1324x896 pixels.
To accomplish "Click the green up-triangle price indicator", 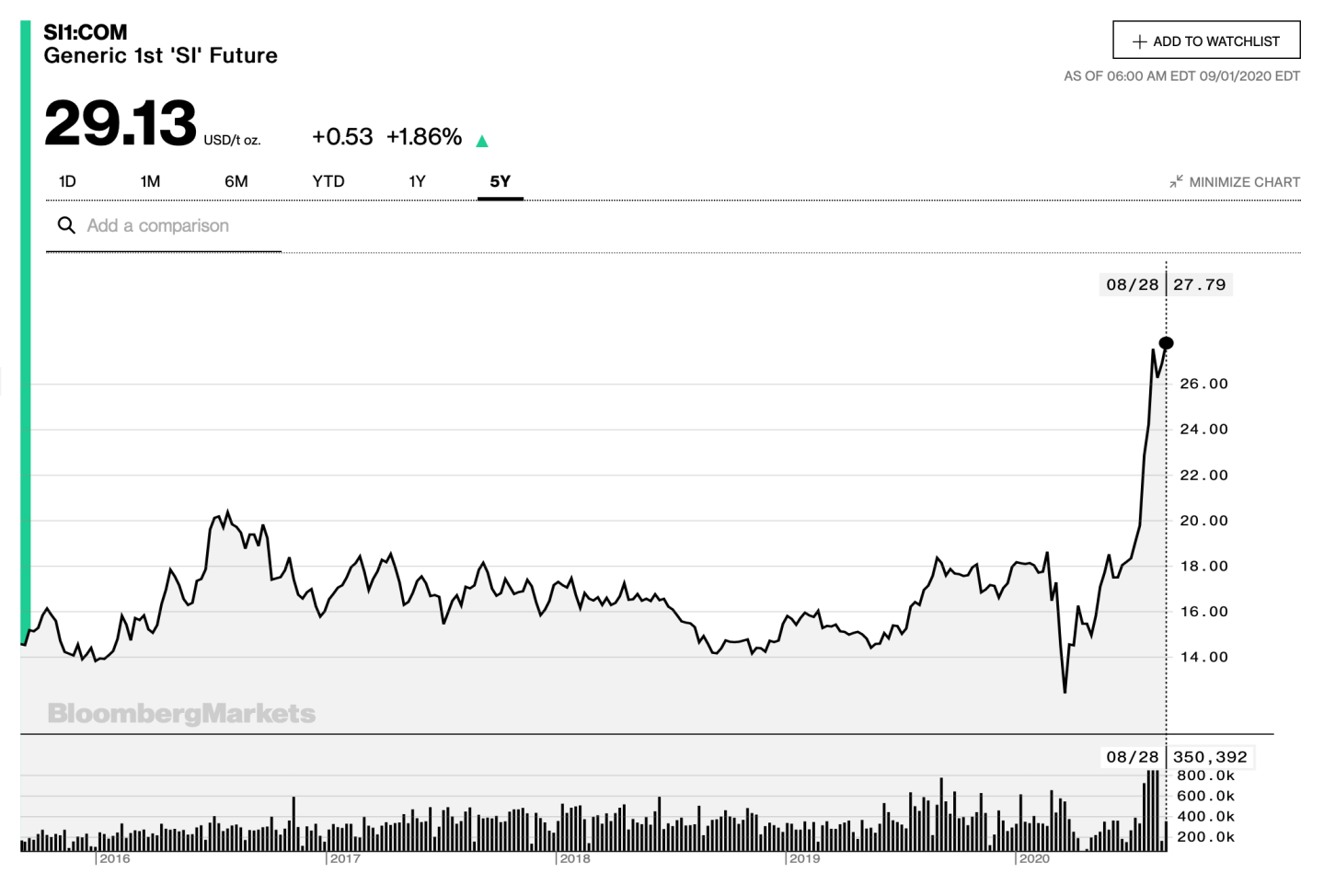I will point(481,141).
